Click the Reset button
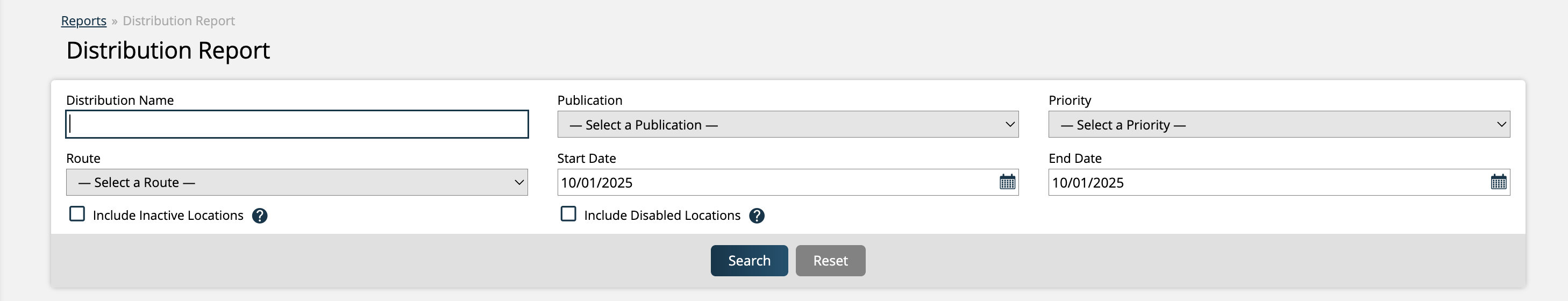 [x=830, y=261]
